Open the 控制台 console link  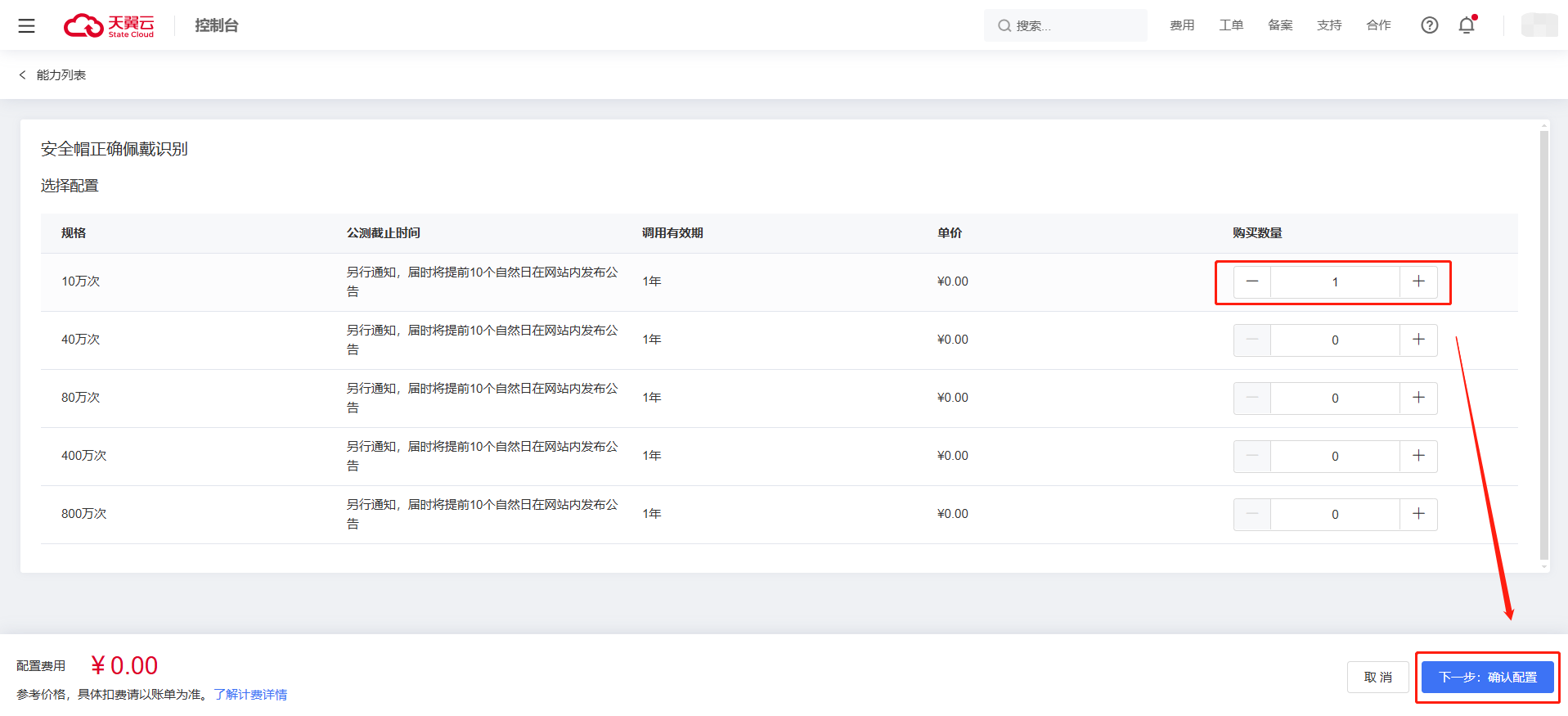coord(217,25)
